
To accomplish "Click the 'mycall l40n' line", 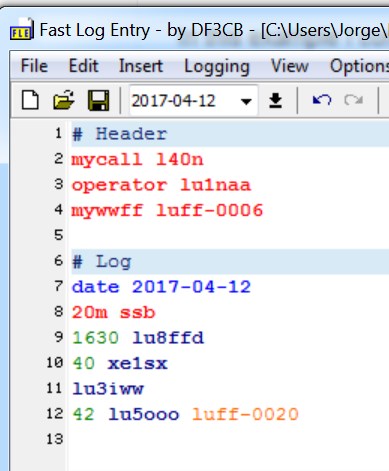I will [x=137, y=160].
